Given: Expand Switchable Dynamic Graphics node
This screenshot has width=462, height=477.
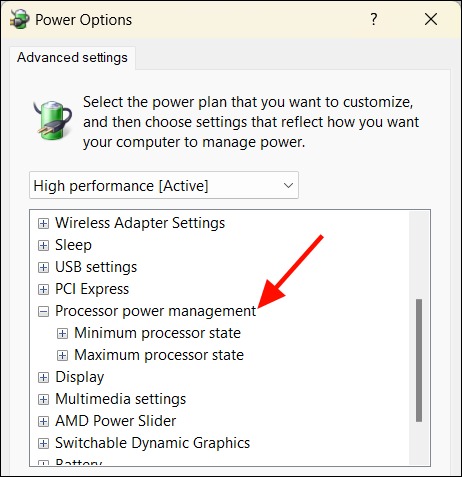Looking at the screenshot, I should (x=43, y=443).
